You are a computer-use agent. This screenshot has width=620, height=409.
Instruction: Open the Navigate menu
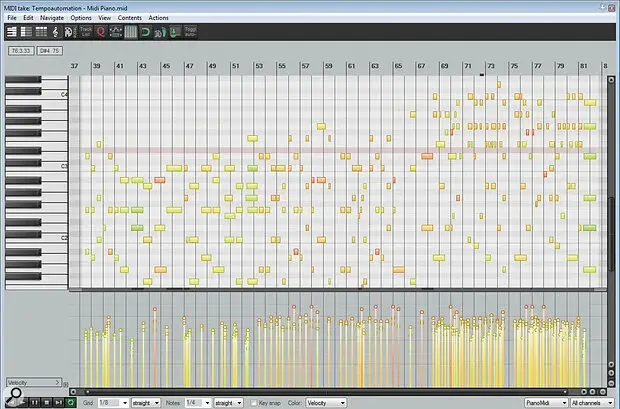click(52, 18)
